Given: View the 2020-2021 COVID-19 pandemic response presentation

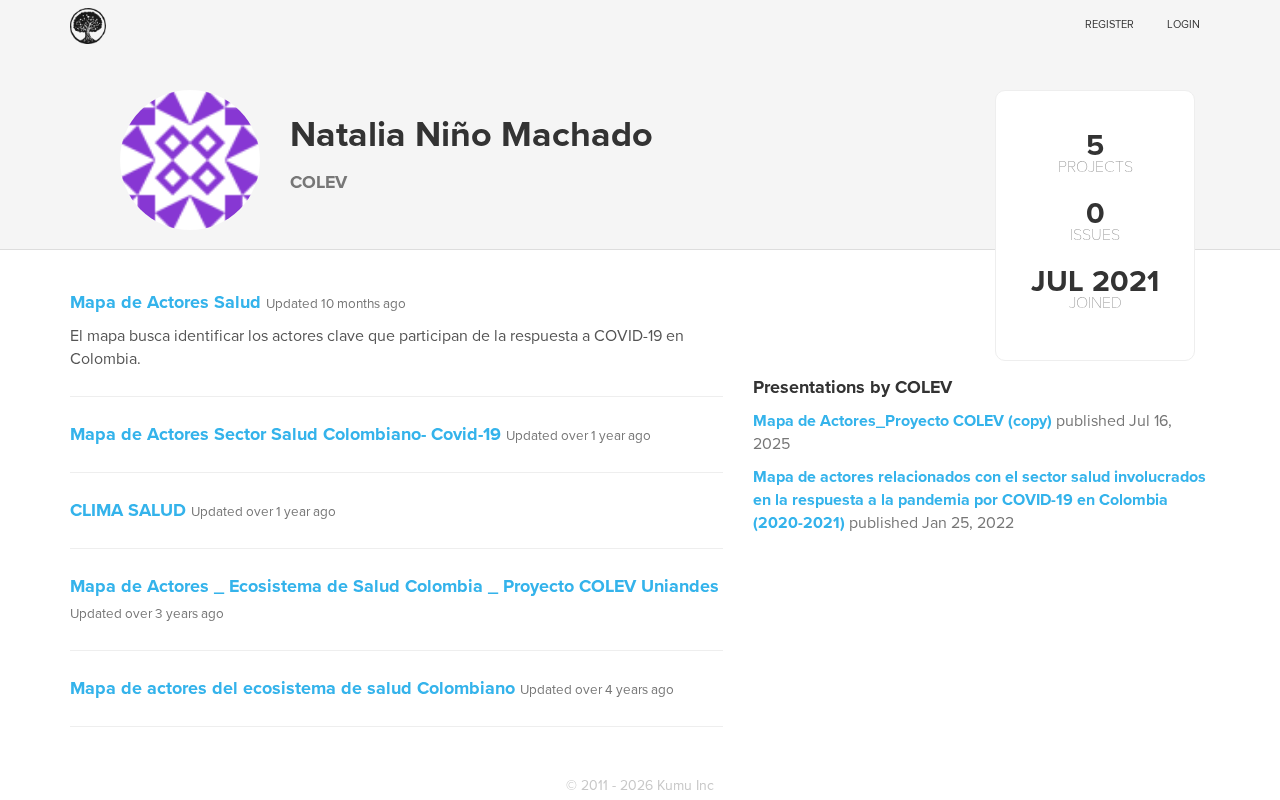Looking at the screenshot, I should click(979, 499).
